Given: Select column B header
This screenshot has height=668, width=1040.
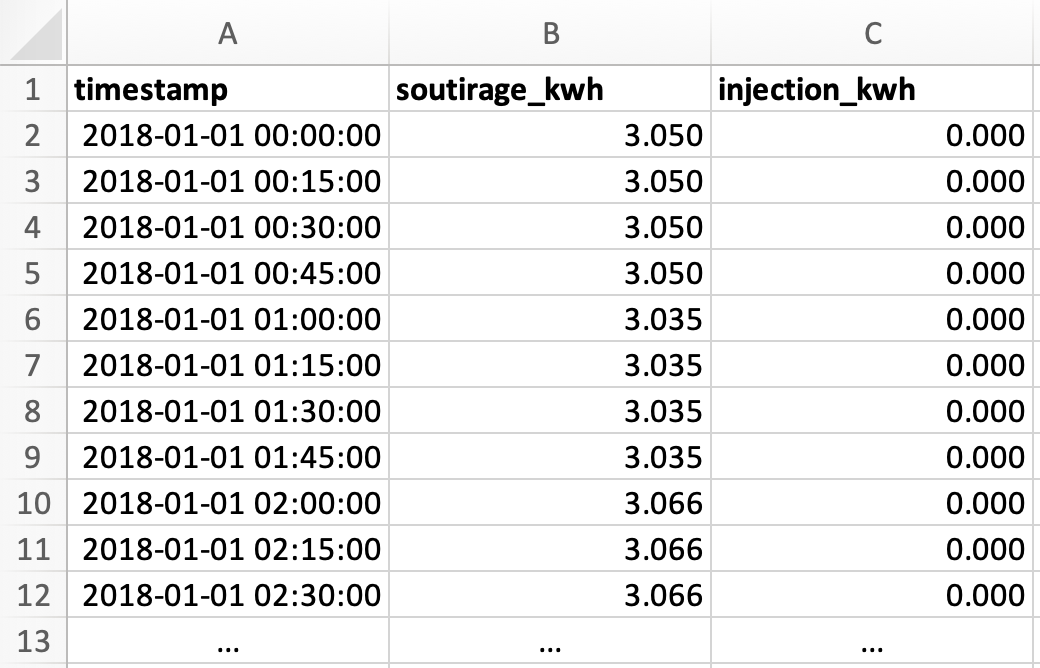Looking at the screenshot, I should [x=550, y=33].
